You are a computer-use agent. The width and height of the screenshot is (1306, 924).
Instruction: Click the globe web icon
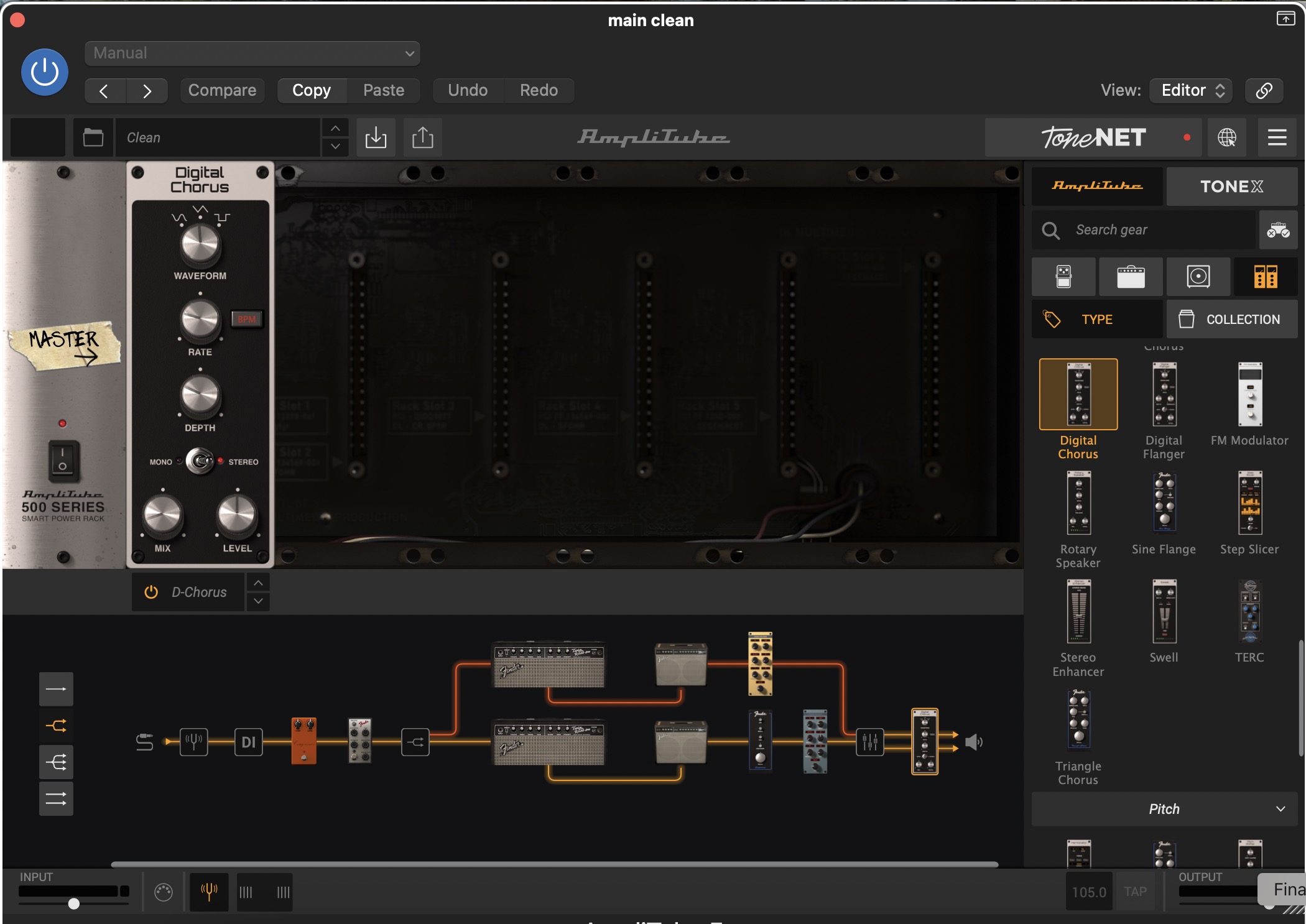click(1226, 137)
